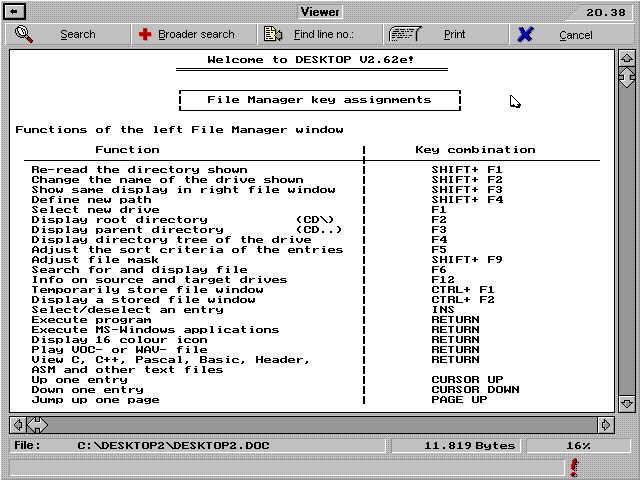The width and height of the screenshot is (640, 480).
Task: Click the line Adjust the sort criteria of the entries
Action: point(187,249)
